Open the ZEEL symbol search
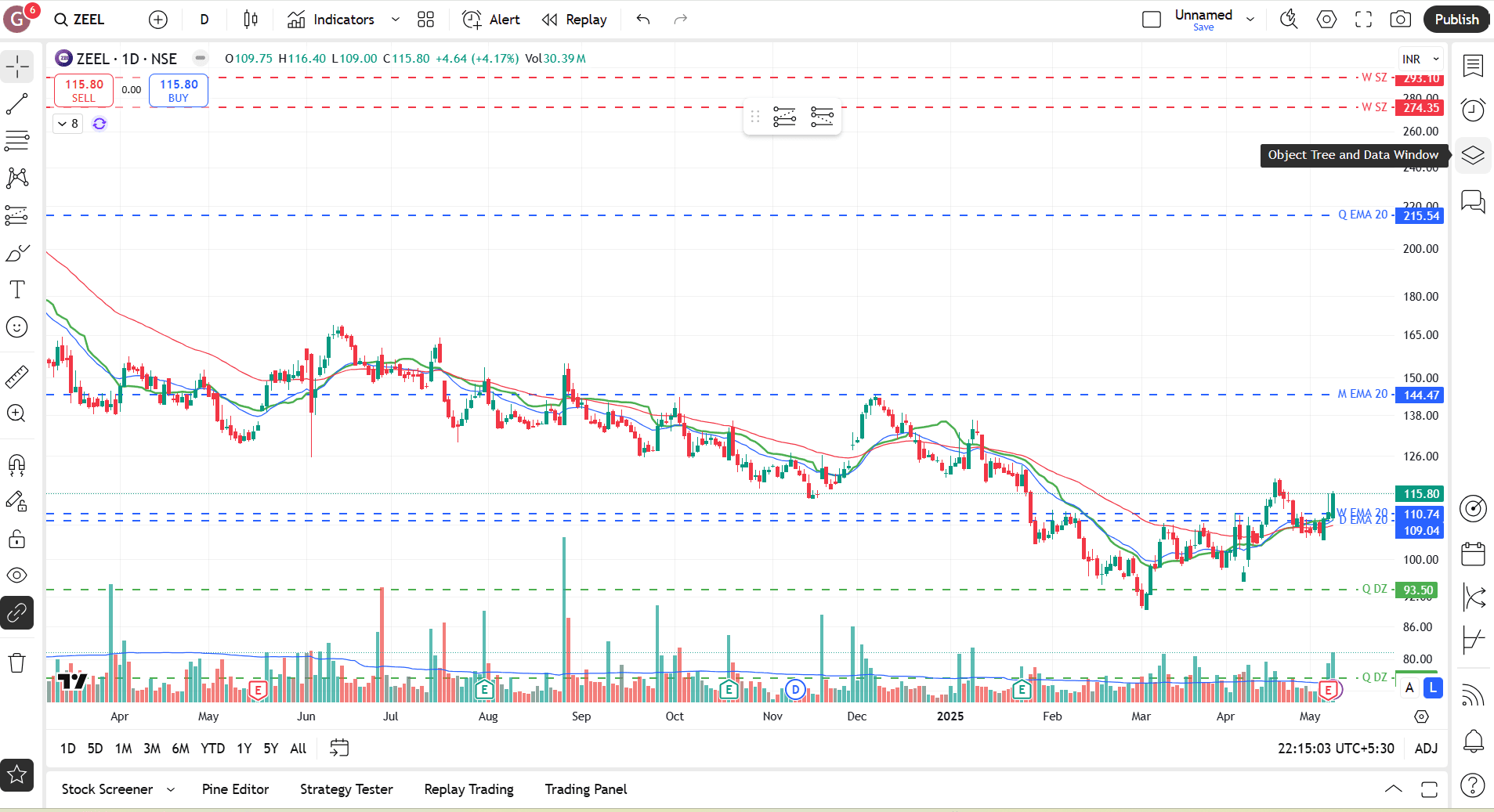Image resolution: width=1494 pixels, height=812 pixels. [79, 20]
